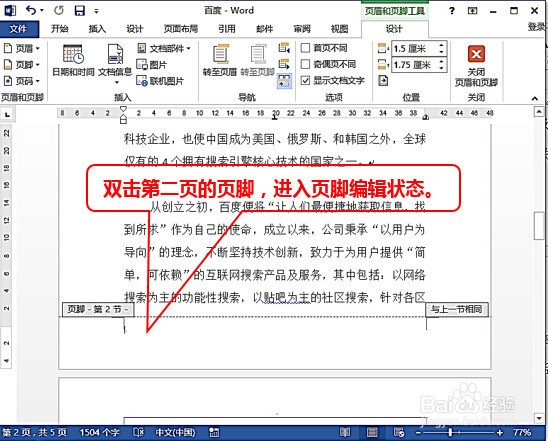
Task: Click right indent marker on ruler
Action: [426, 117]
